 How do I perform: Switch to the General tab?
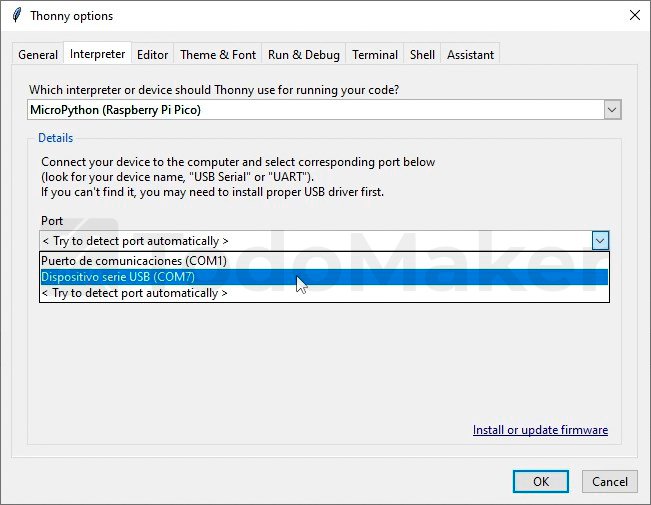[38, 55]
